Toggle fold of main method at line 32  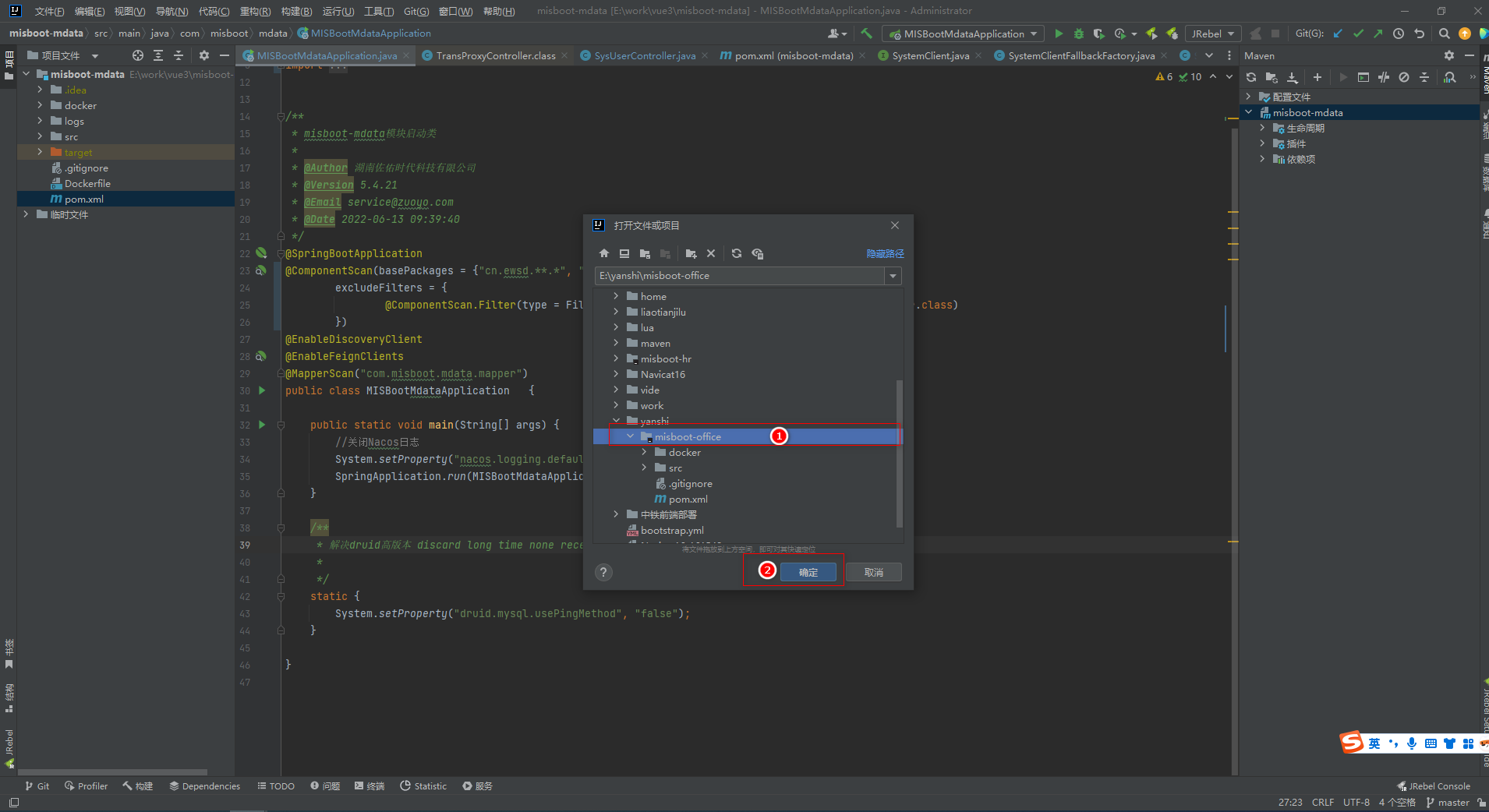(281, 425)
